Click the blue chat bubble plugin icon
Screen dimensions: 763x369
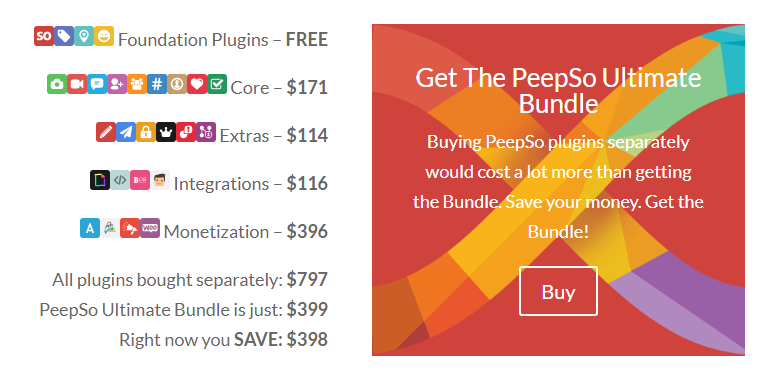(97, 84)
